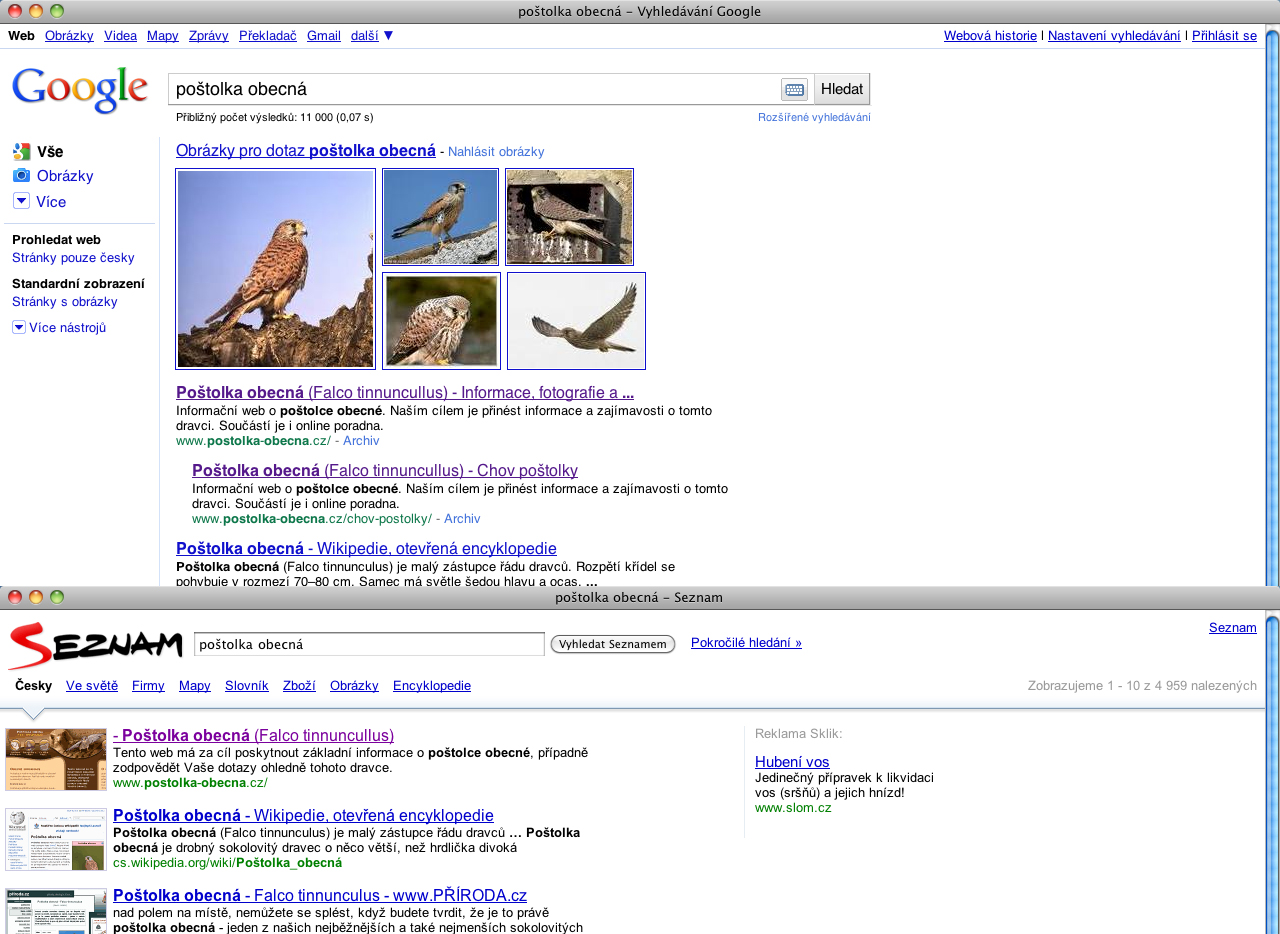Click Obrázky text in Google sidebar

click(x=65, y=176)
